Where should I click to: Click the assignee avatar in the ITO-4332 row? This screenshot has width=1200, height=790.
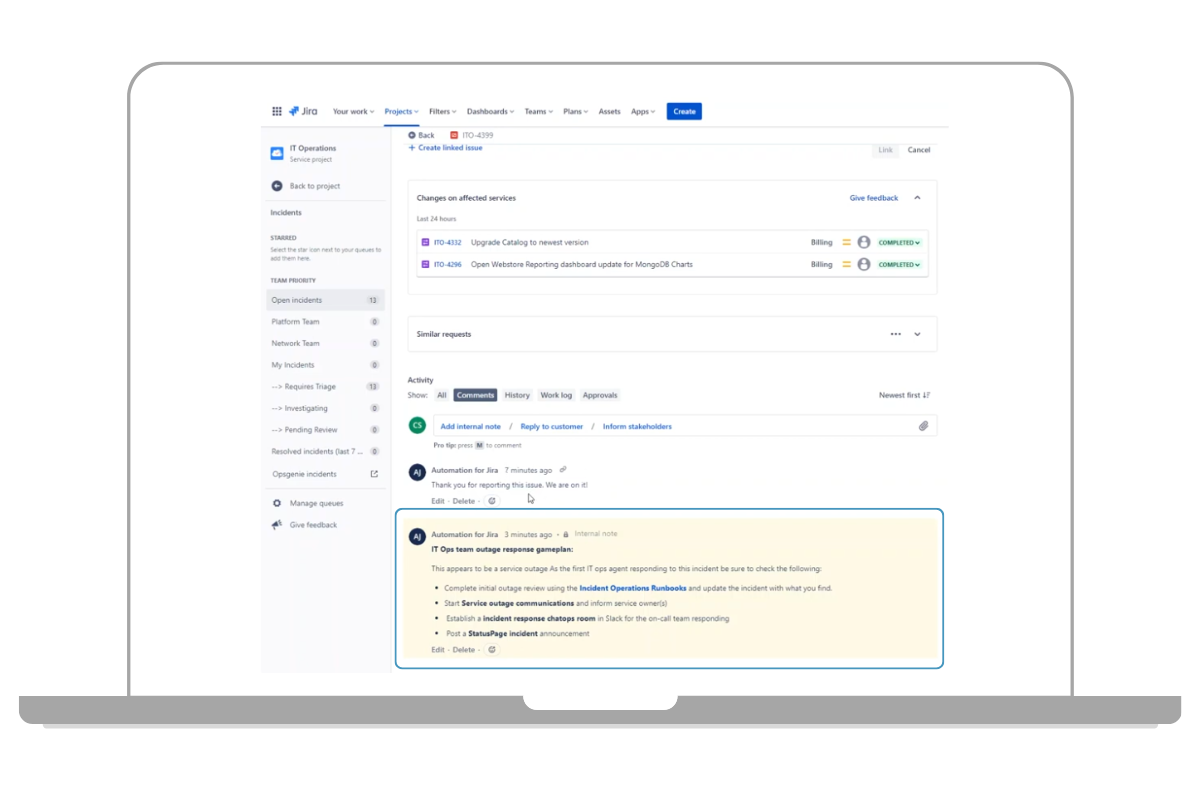tap(864, 242)
